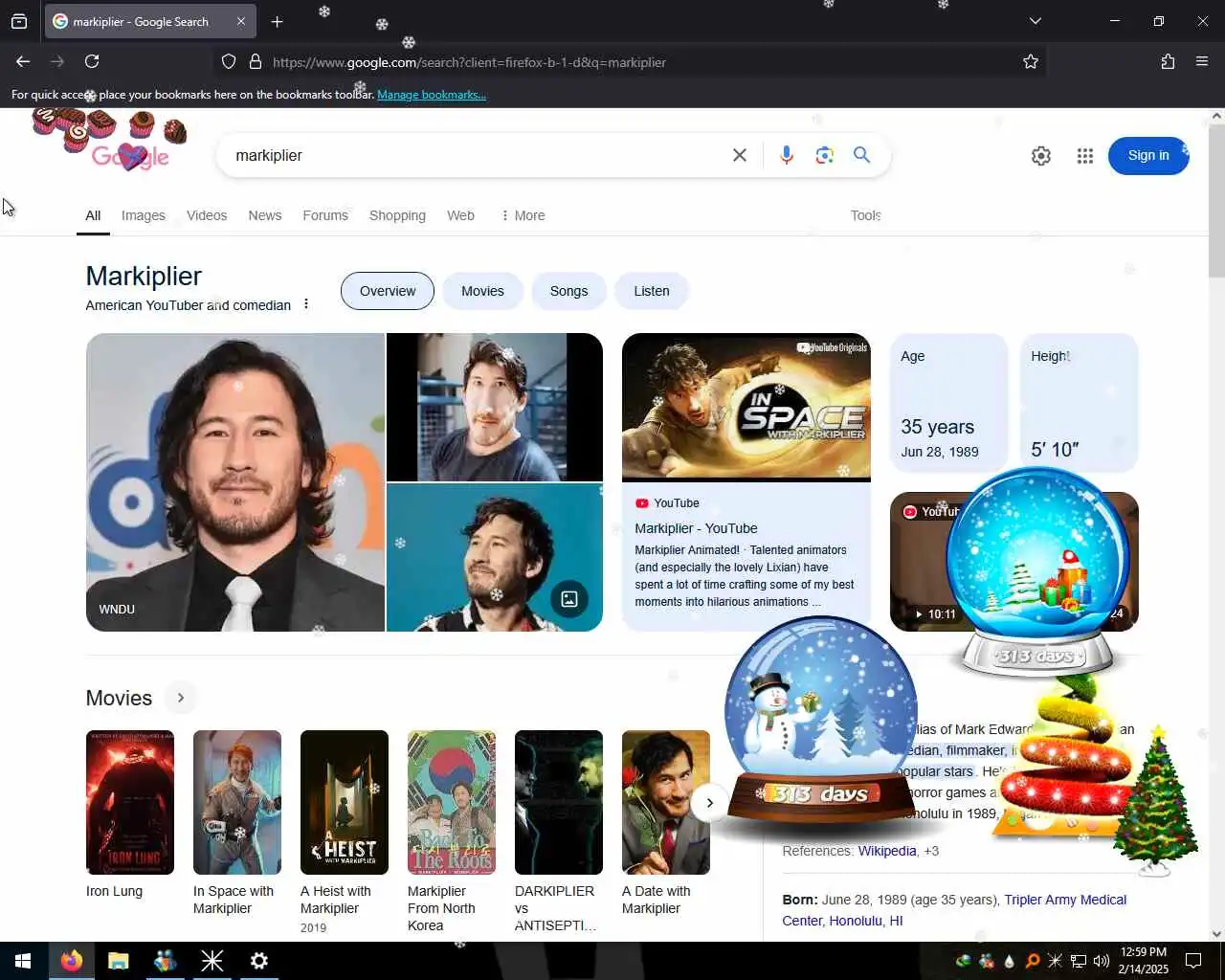The image size is (1225, 980).
Task: Open the Wikipedia reference link
Action: 887,851
